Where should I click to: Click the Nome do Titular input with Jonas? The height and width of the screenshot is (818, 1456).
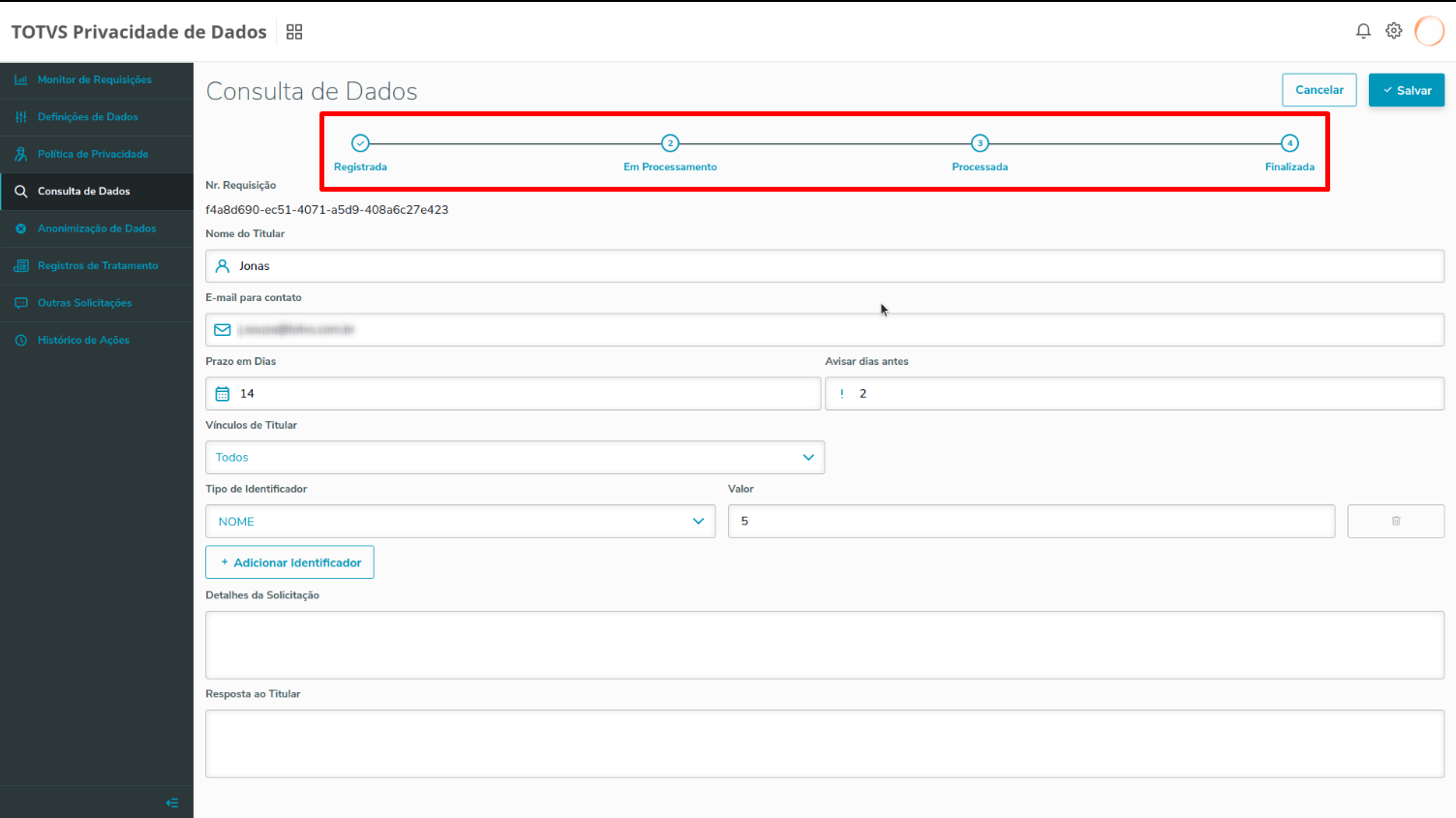point(825,266)
